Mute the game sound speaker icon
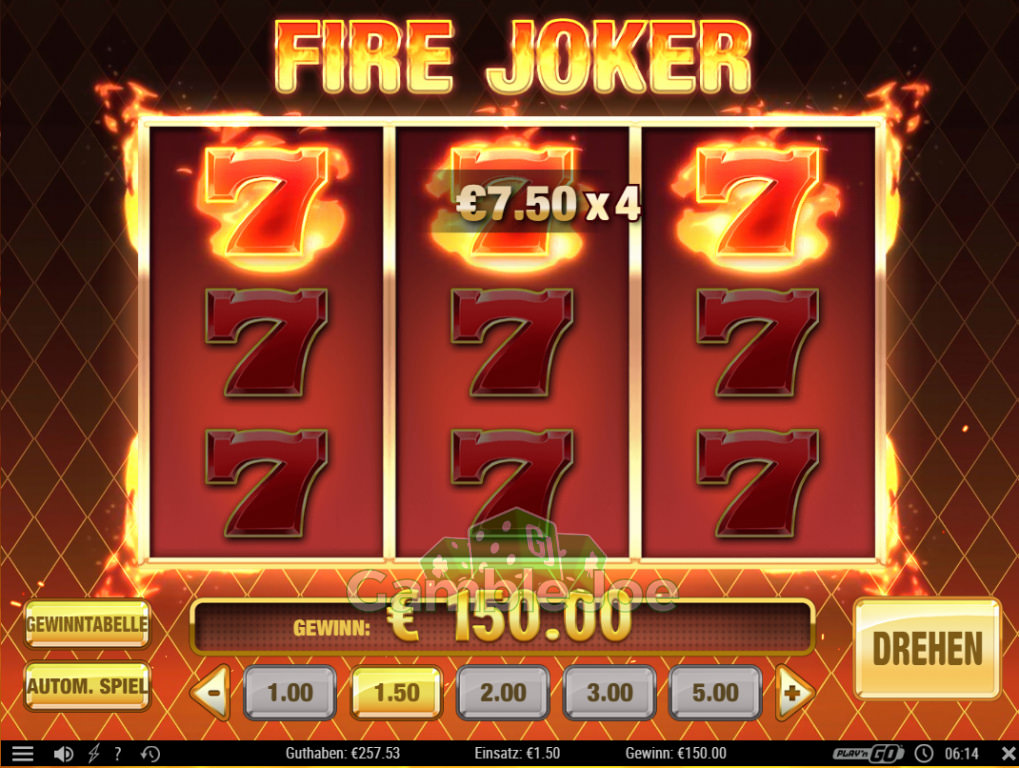The height and width of the screenshot is (768, 1019). click(63, 754)
